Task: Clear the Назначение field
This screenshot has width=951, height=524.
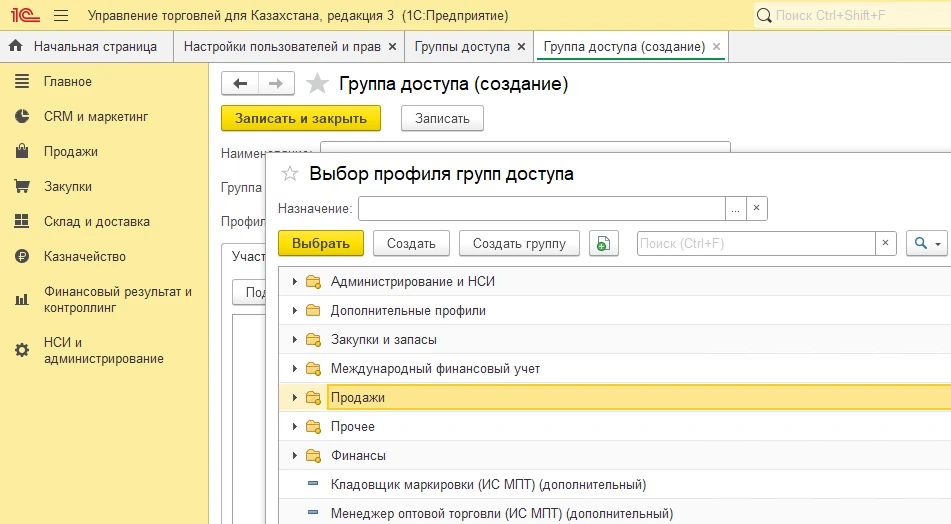Action: point(756,208)
